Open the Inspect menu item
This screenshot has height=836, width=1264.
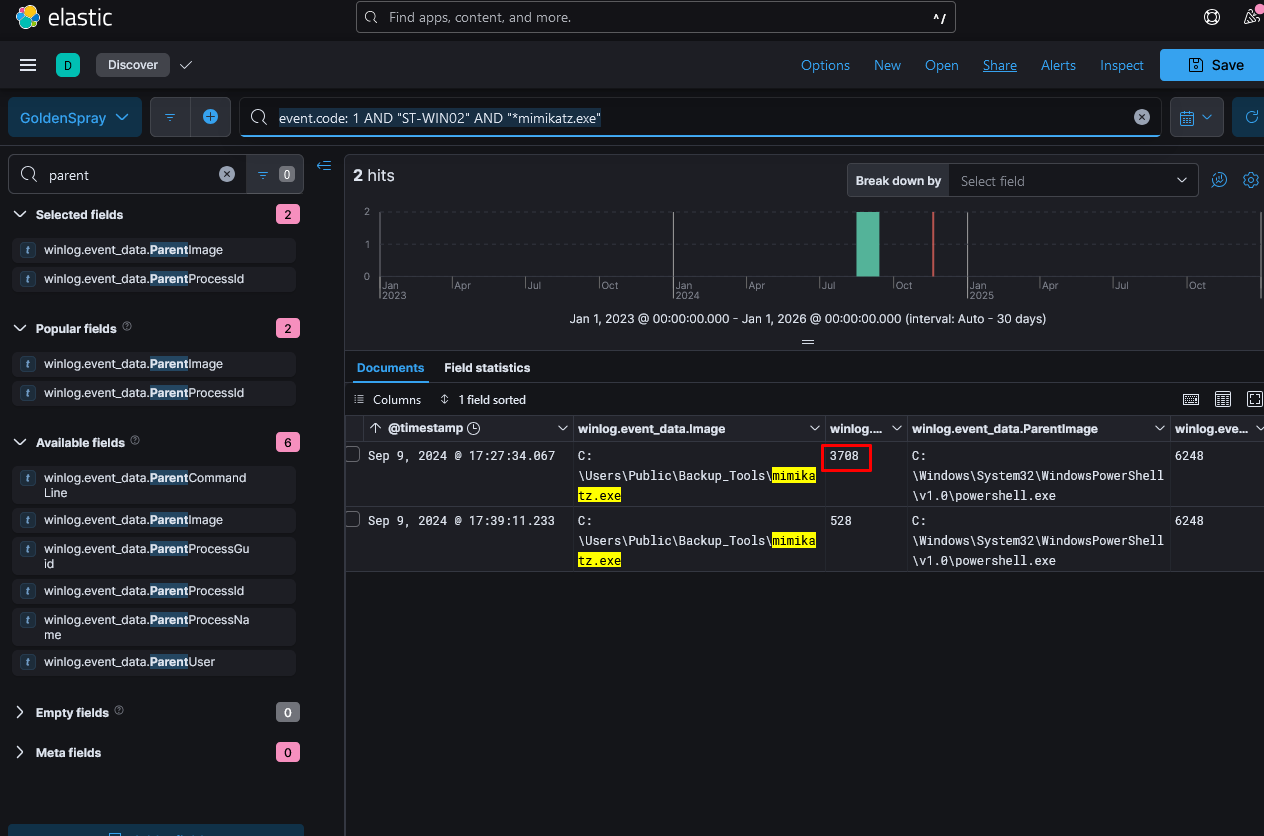point(1121,65)
